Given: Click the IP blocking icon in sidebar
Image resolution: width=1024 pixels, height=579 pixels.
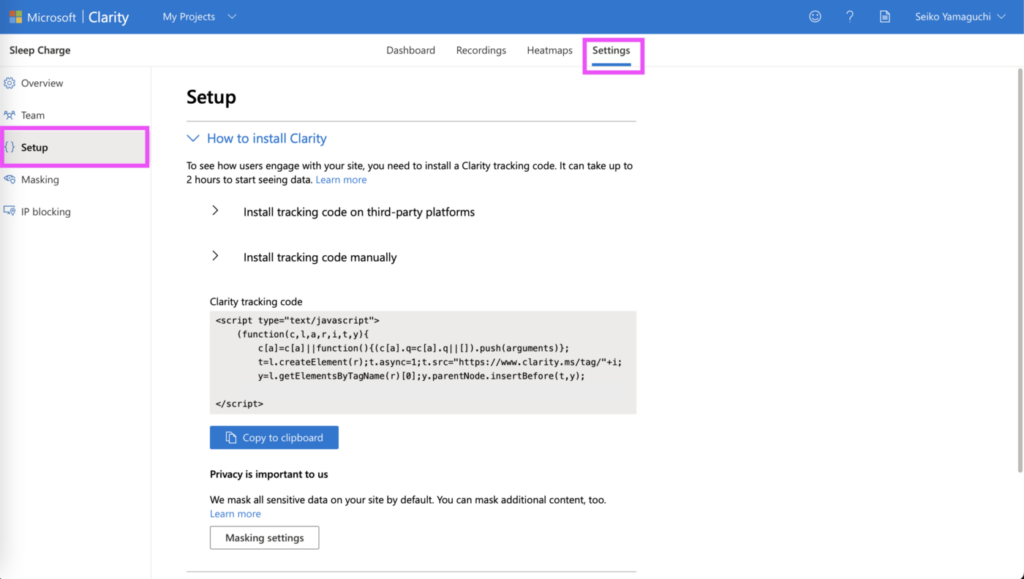Looking at the screenshot, I should tap(10, 212).
